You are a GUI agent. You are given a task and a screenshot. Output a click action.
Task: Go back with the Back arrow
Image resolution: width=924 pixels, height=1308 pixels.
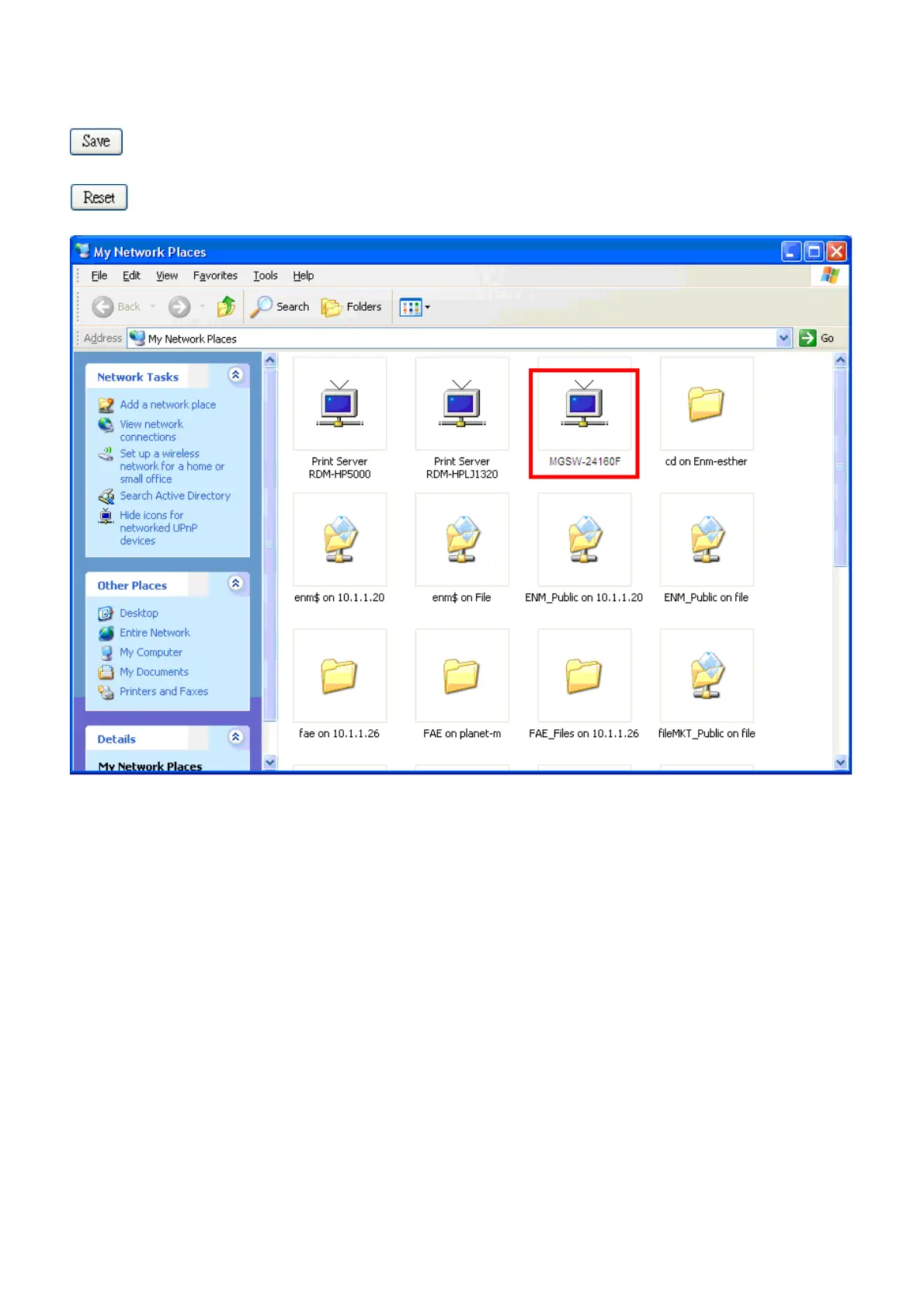coord(116,307)
